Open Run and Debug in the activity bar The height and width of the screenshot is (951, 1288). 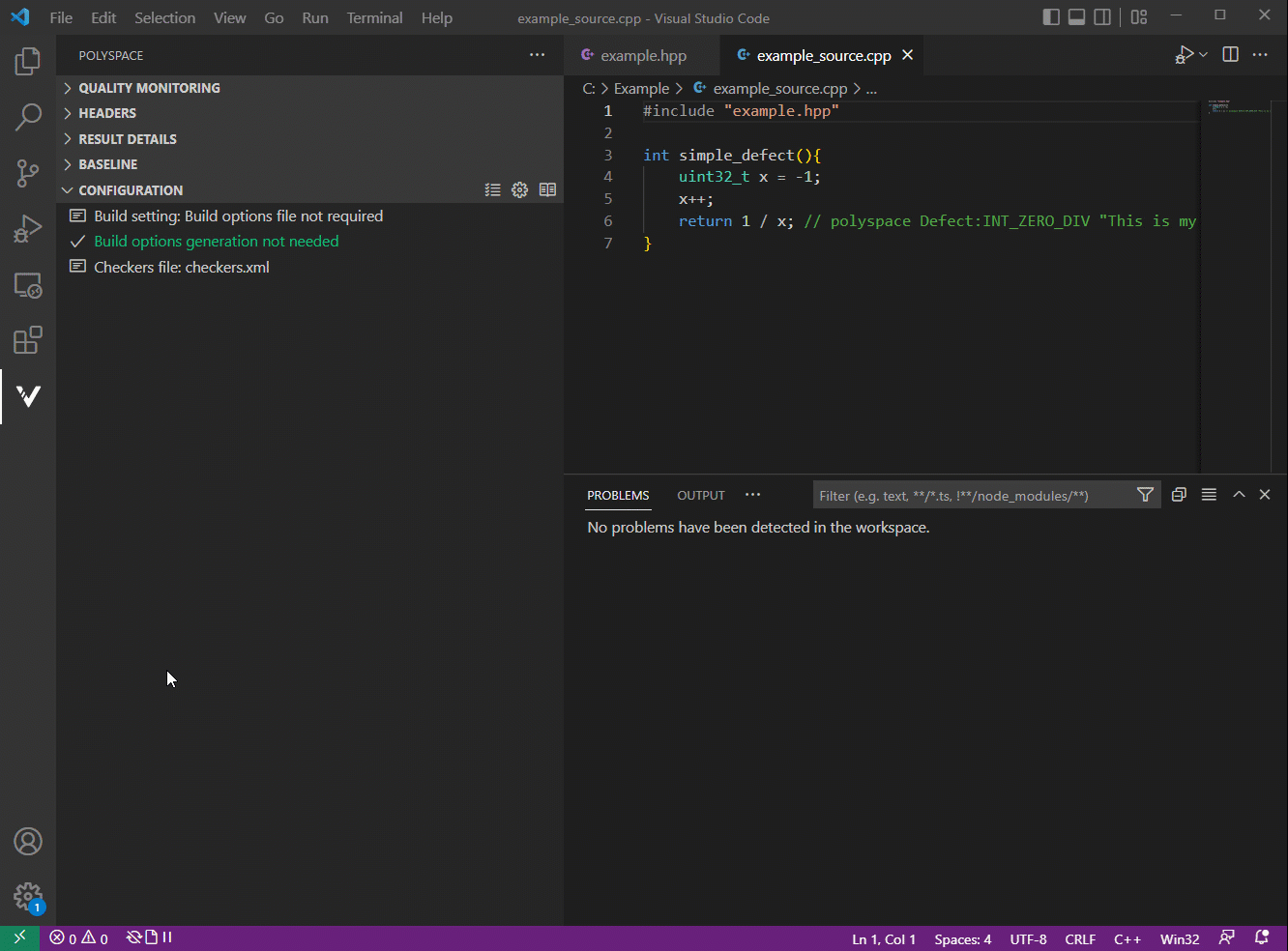[x=28, y=228]
